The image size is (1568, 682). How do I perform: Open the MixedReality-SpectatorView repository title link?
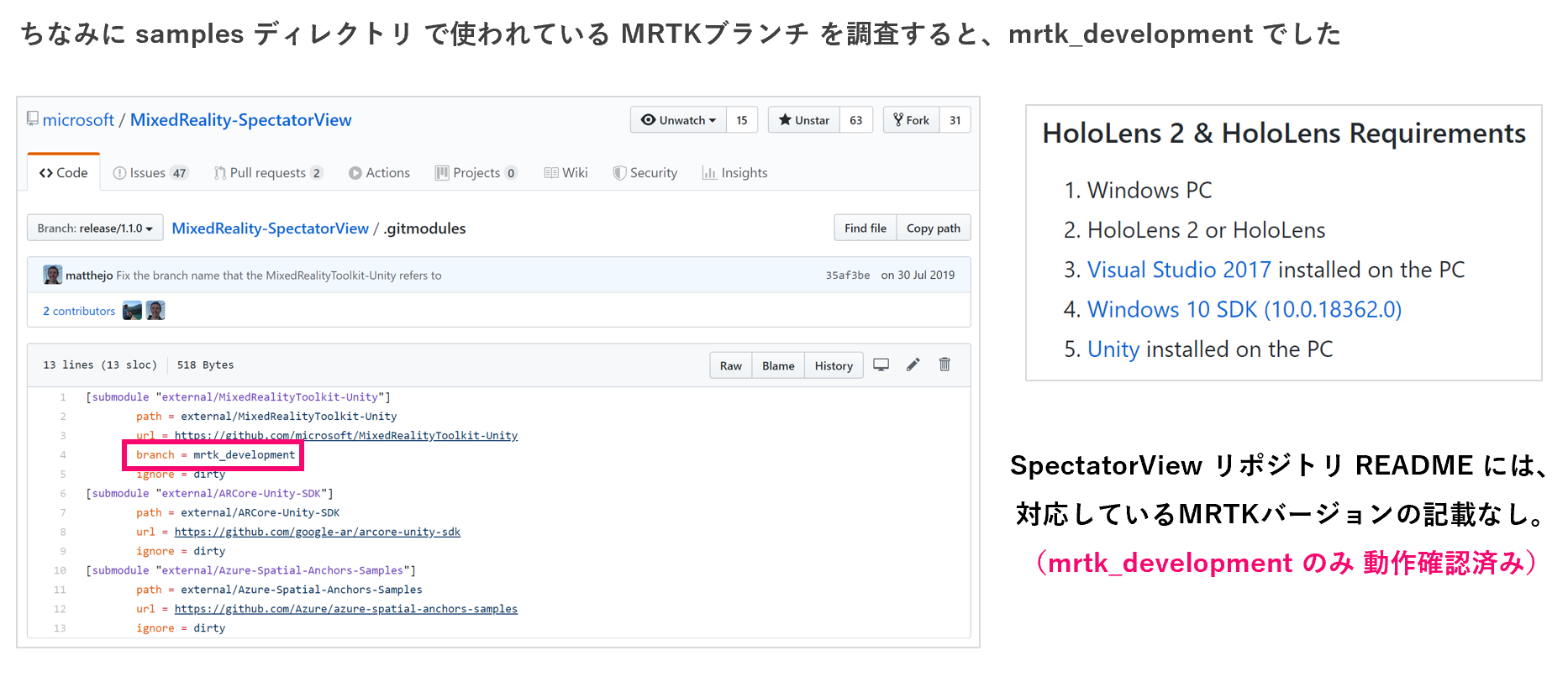(x=240, y=120)
